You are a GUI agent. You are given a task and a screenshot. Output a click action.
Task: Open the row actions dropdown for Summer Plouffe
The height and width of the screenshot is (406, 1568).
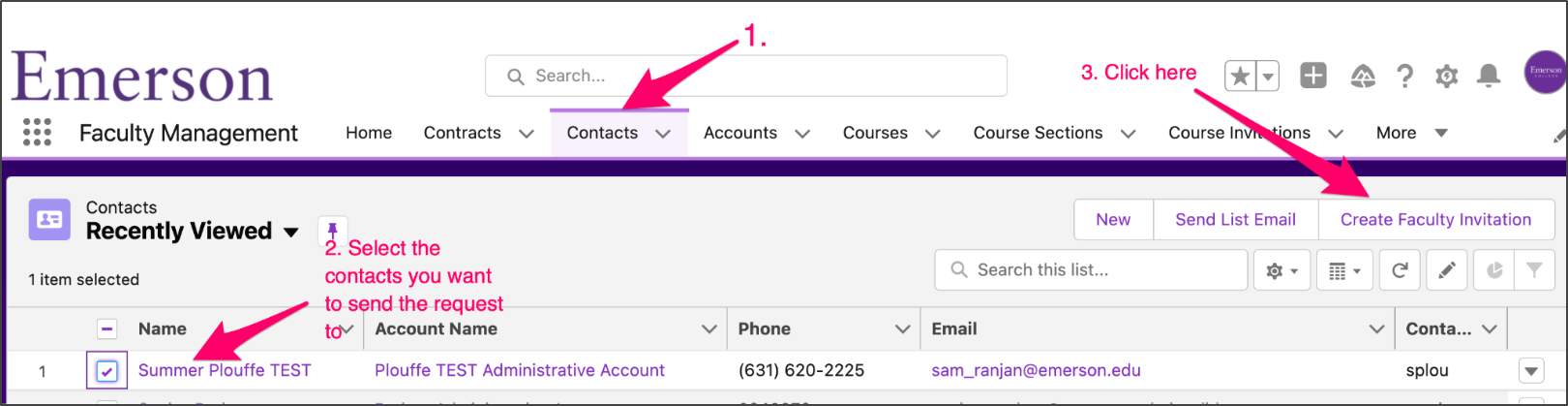coord(1530,370)
